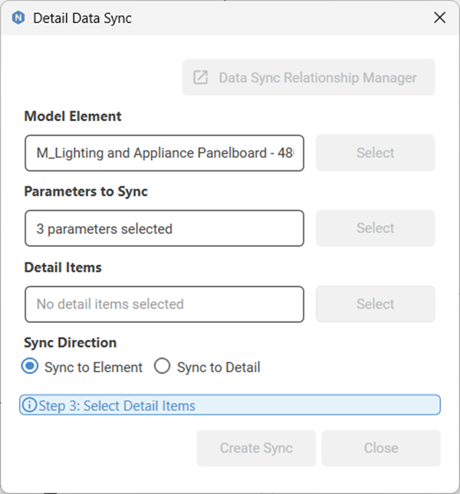Click the Detail Data Sync window title
The image size is (460, 494).
82,18
